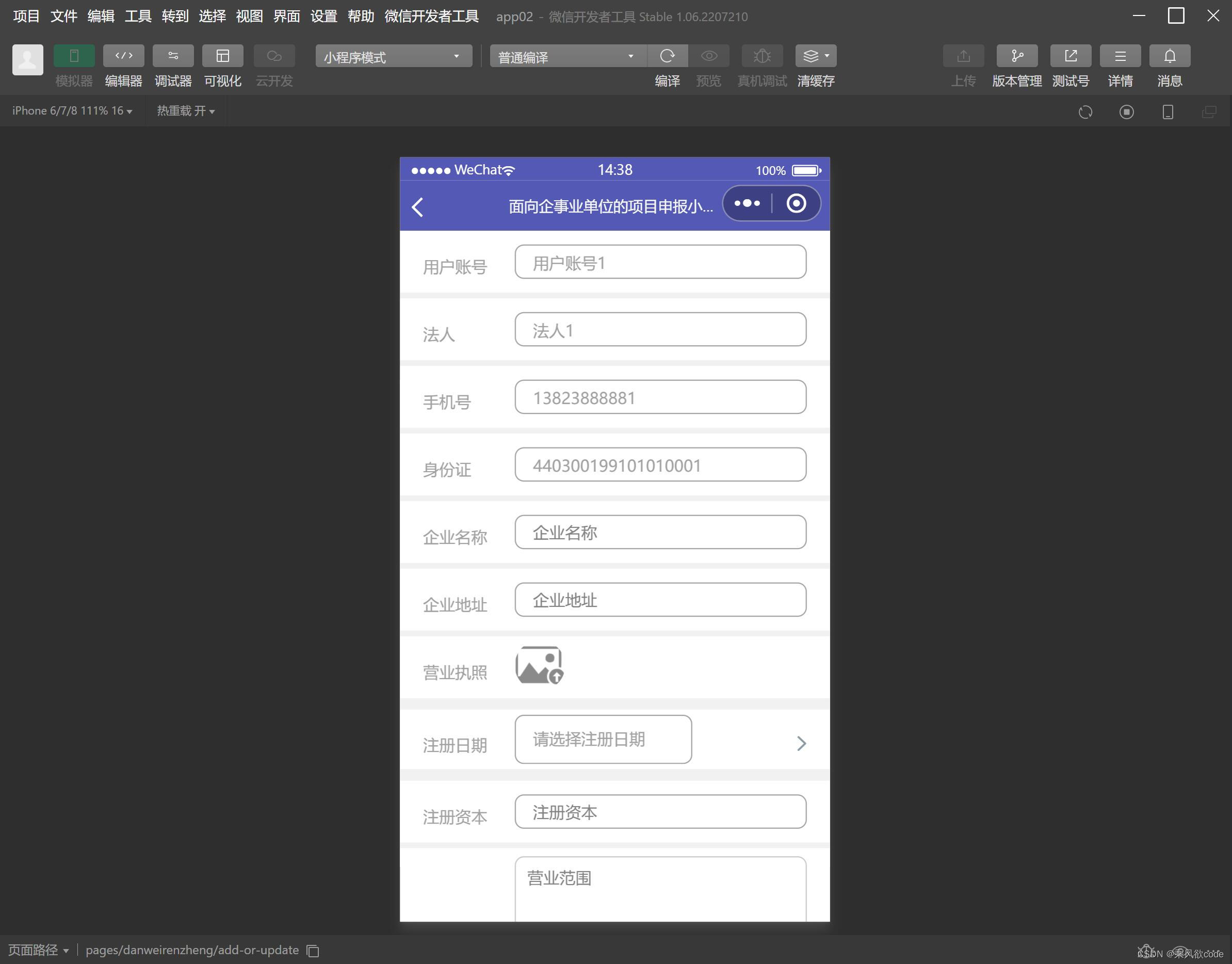The height and width of the screenshot is (964, 1232).
Task: Expand the iPhone 6/7/8 device selector
Action: 72,110
